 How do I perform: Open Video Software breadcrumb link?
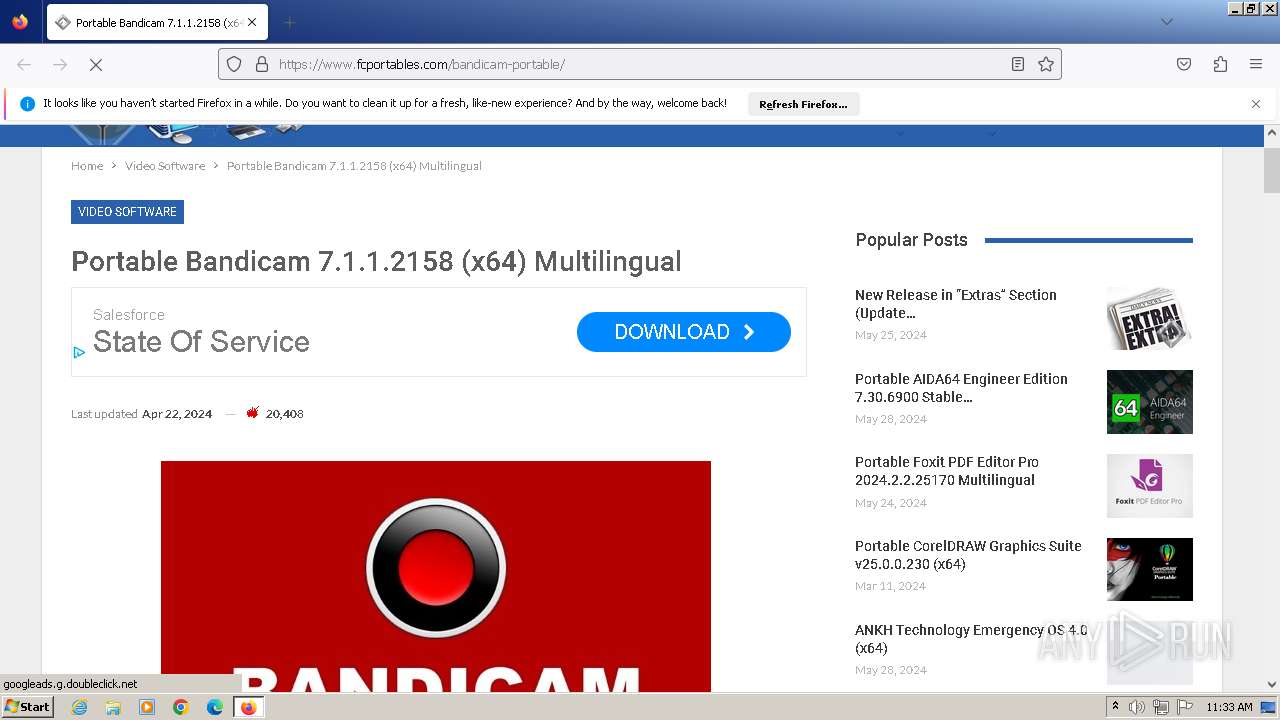click(165, 166)
